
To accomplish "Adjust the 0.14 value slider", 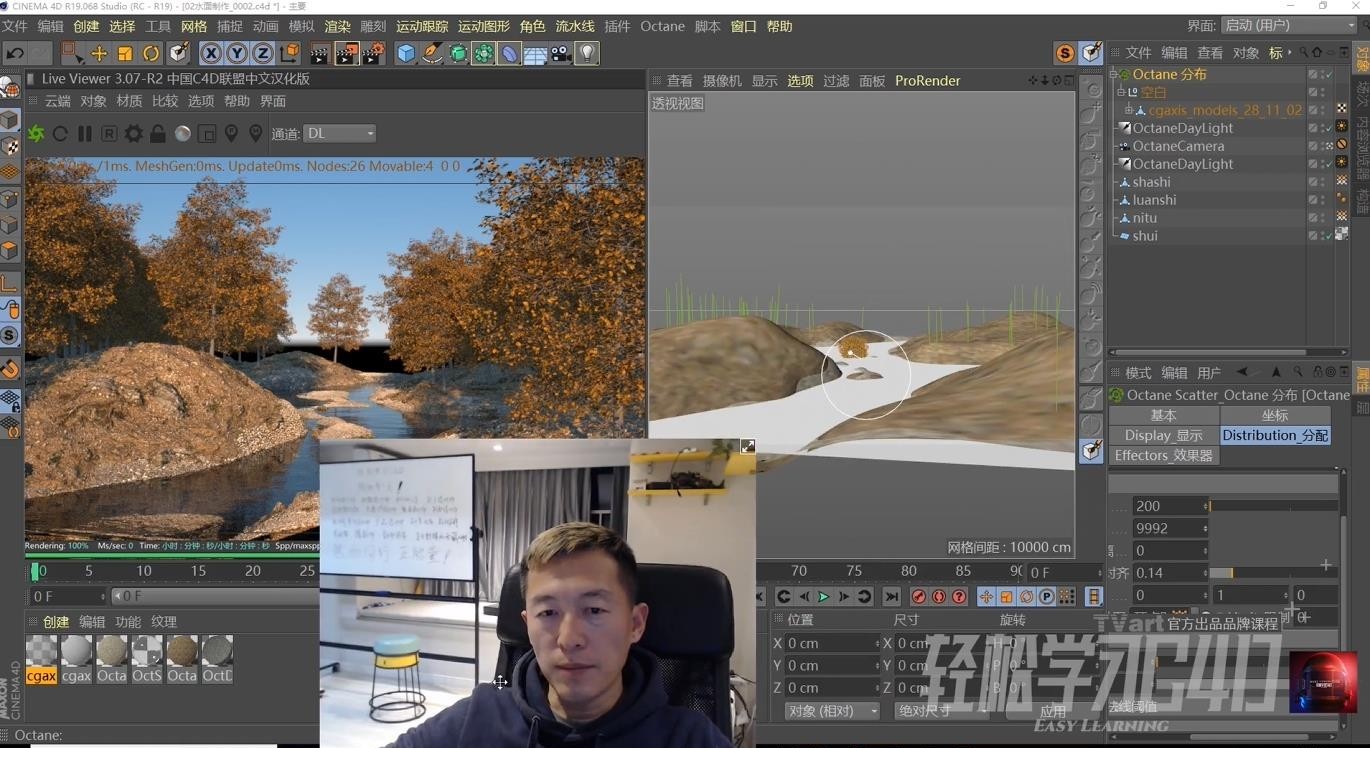I will point(1273,573).
